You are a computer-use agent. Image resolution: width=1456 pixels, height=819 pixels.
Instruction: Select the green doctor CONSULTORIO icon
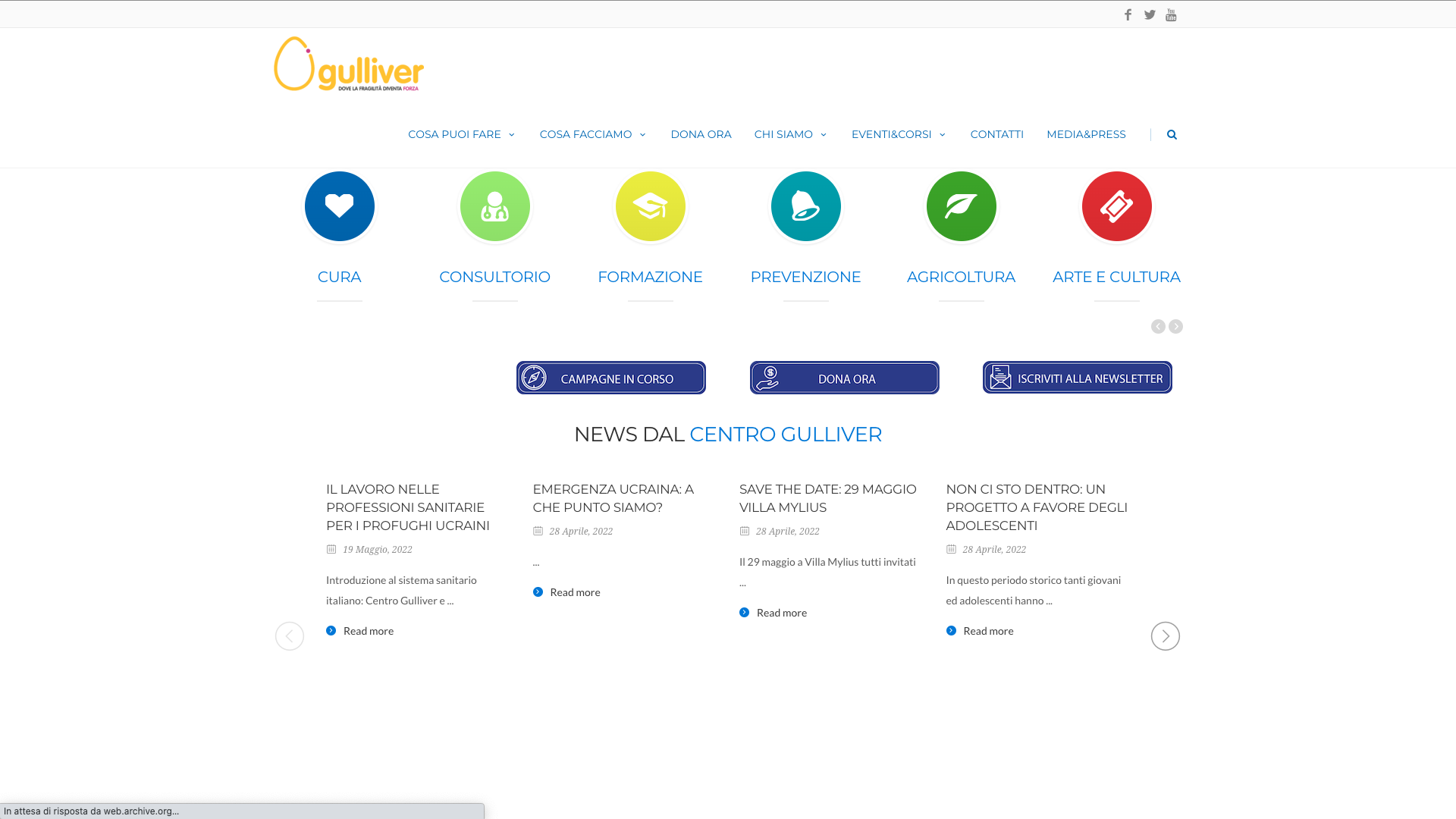495,206
